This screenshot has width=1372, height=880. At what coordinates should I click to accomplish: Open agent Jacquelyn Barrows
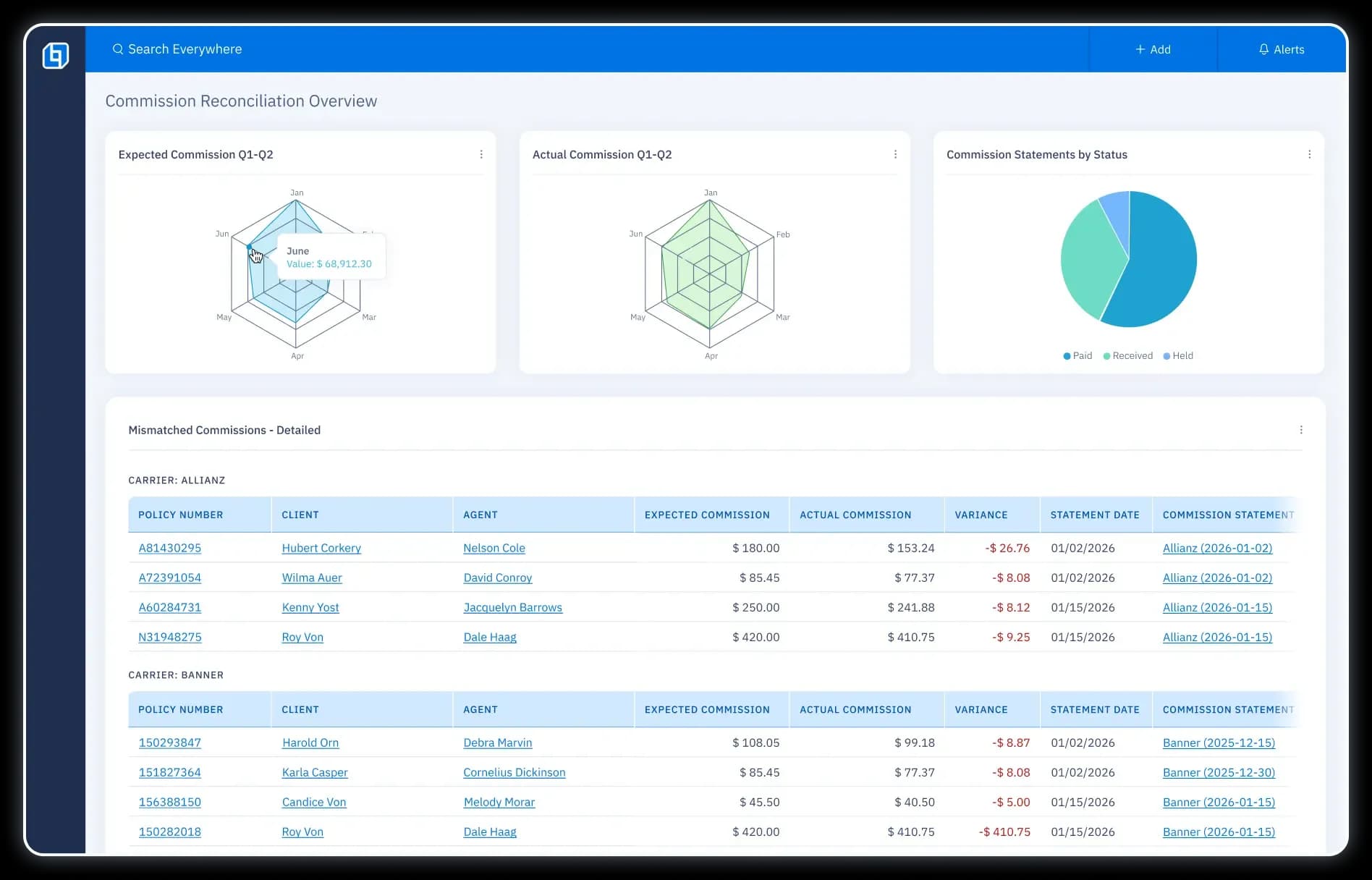pos(512,607)
